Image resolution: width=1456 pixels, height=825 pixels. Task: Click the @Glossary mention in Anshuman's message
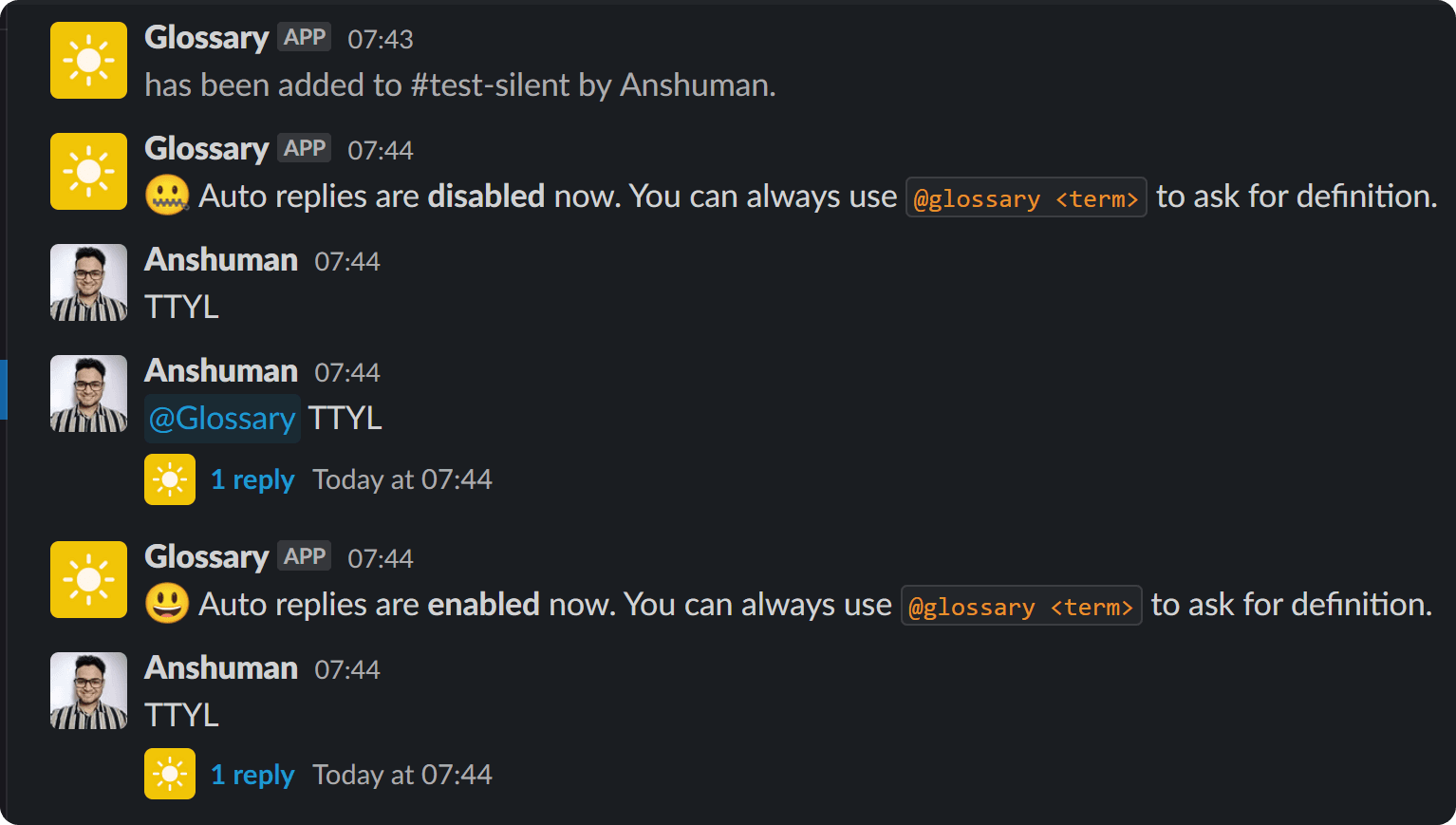[x=221, y=418]
